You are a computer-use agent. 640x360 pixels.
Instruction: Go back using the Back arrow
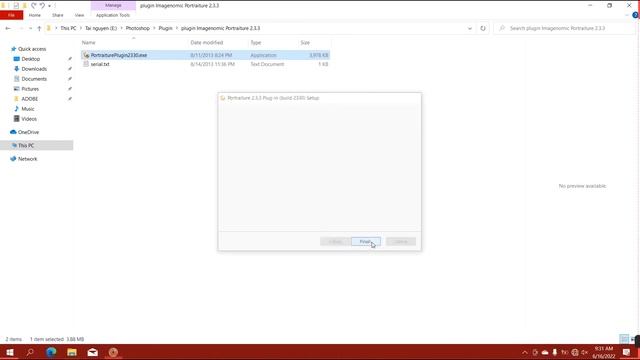point(8,28)
